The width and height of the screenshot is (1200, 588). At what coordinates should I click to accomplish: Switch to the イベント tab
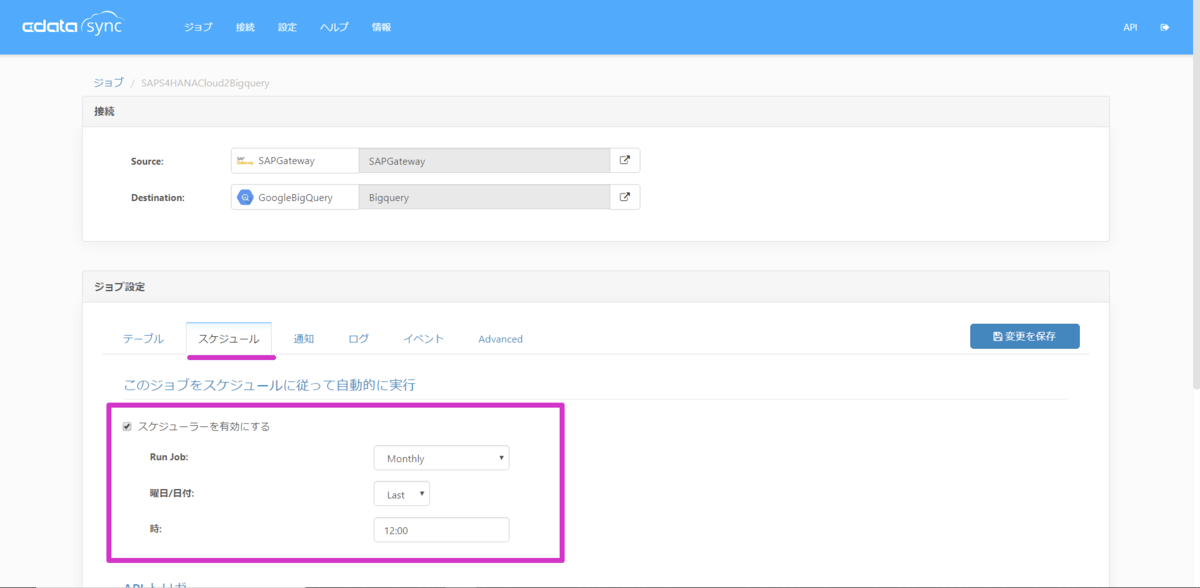423,339
